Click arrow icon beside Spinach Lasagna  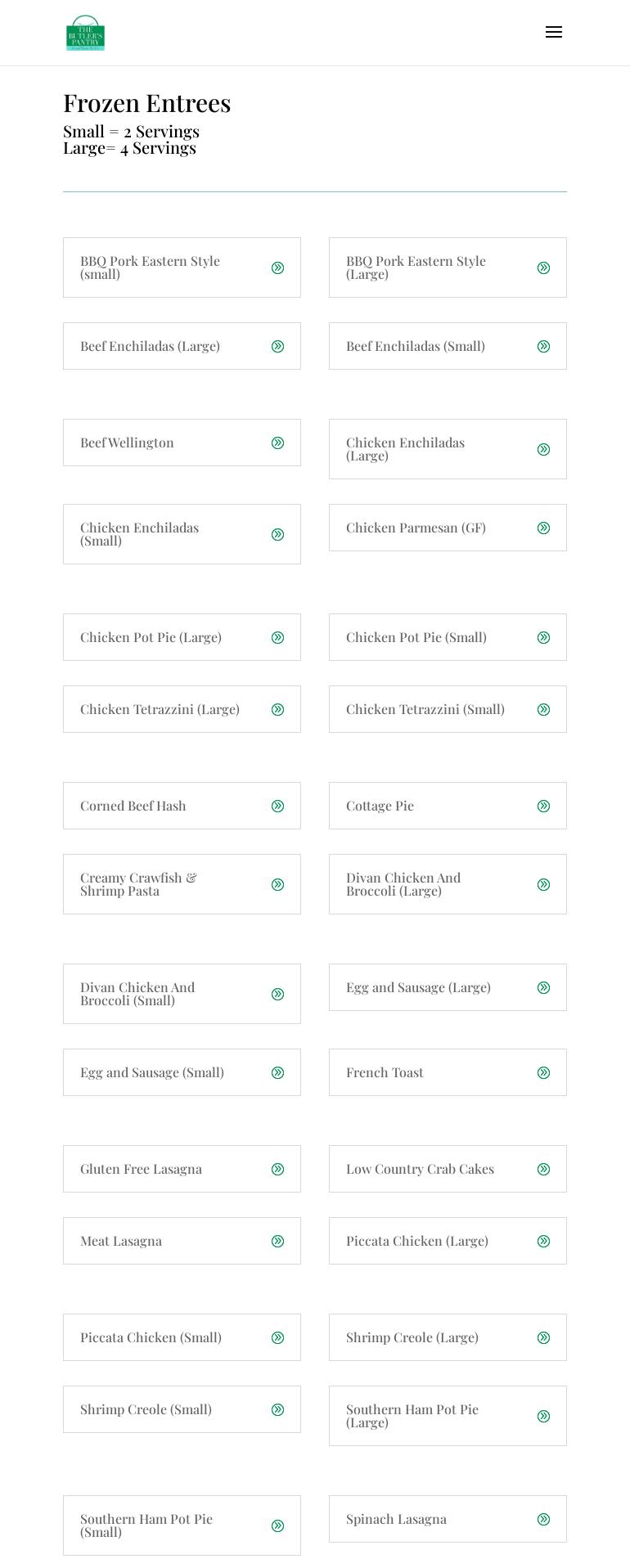click(544, 1519)
